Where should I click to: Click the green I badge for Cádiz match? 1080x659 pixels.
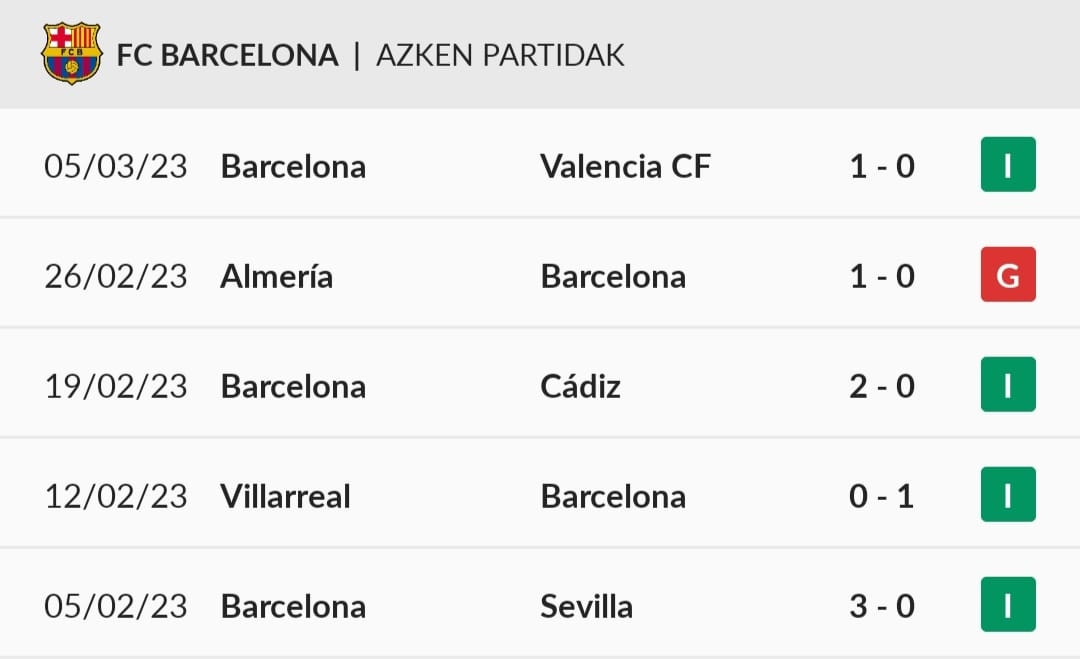[1008, 384]
